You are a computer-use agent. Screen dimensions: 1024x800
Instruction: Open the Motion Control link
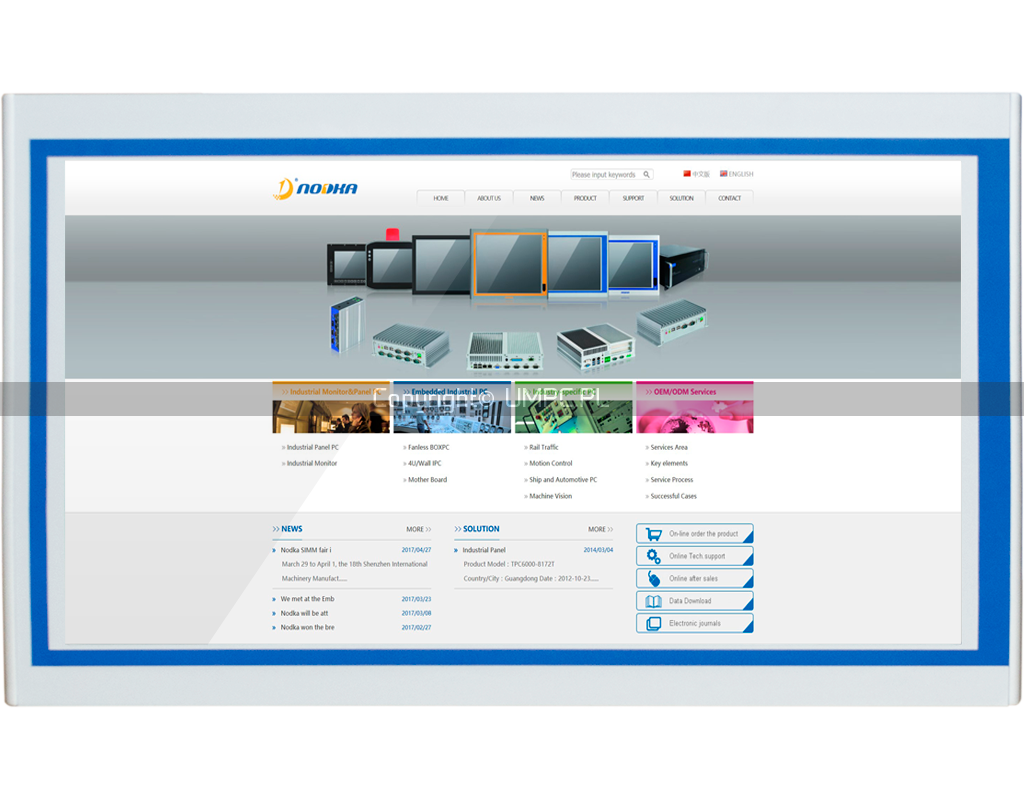click(551, 463)
